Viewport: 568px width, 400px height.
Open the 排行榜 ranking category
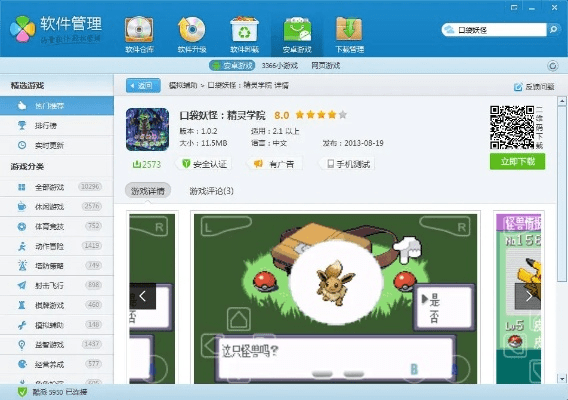pyautogui.click(x=46, y=126)
